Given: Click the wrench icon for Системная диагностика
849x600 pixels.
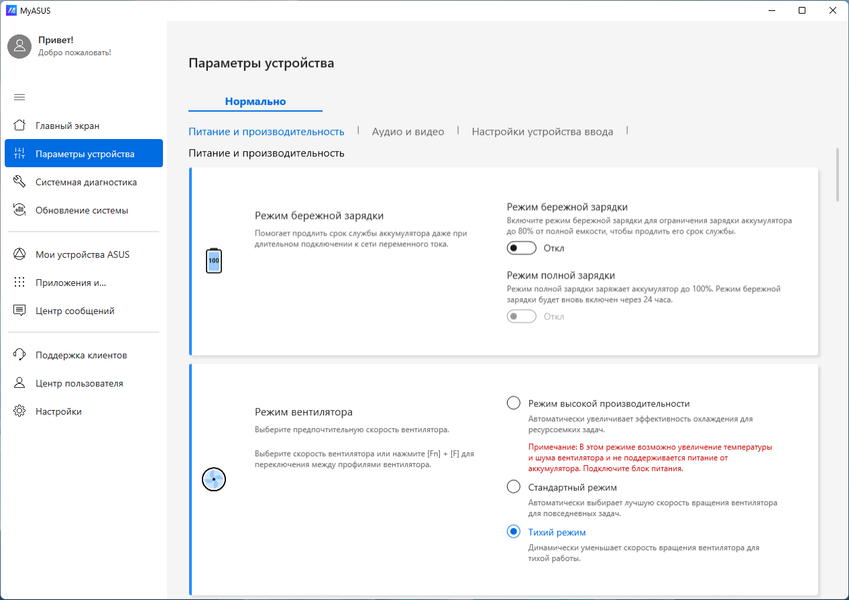Looking at the screenshot, I should 19,182.
